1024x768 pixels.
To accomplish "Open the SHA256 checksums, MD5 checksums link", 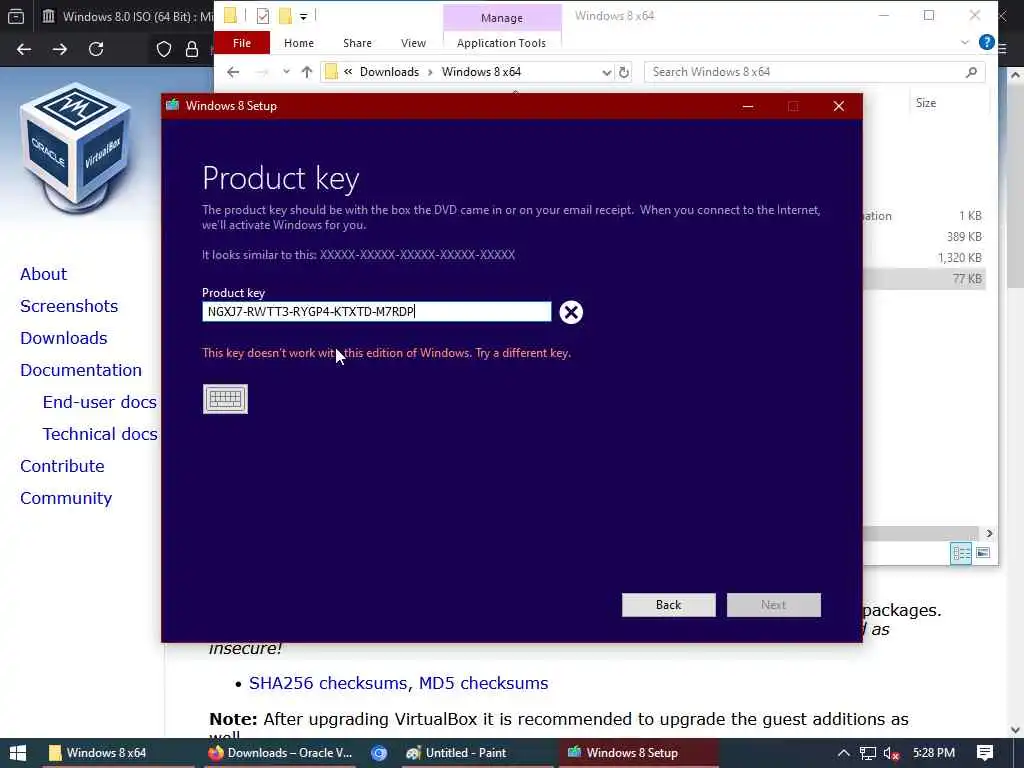I will point(398,683).
